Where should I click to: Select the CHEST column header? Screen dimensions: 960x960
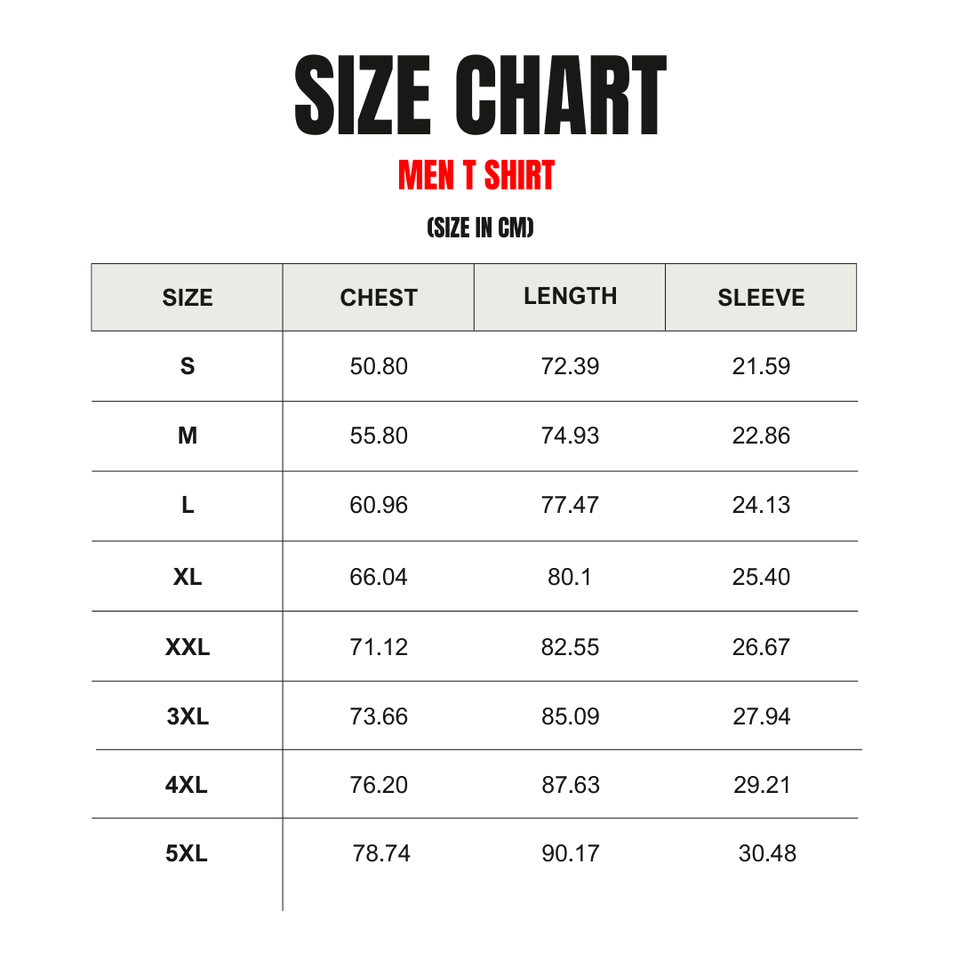378,298
